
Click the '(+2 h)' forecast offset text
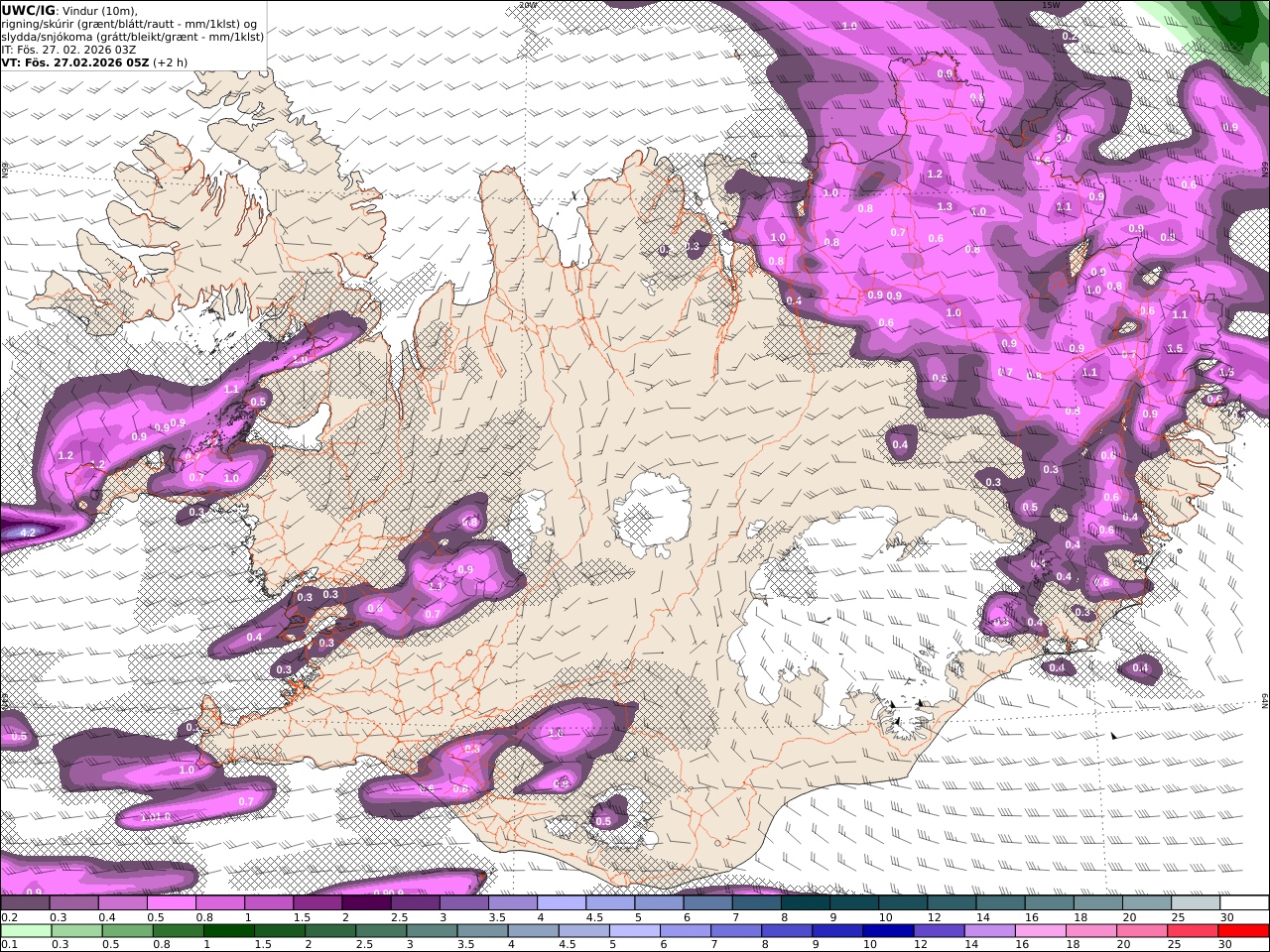point(170,61)
